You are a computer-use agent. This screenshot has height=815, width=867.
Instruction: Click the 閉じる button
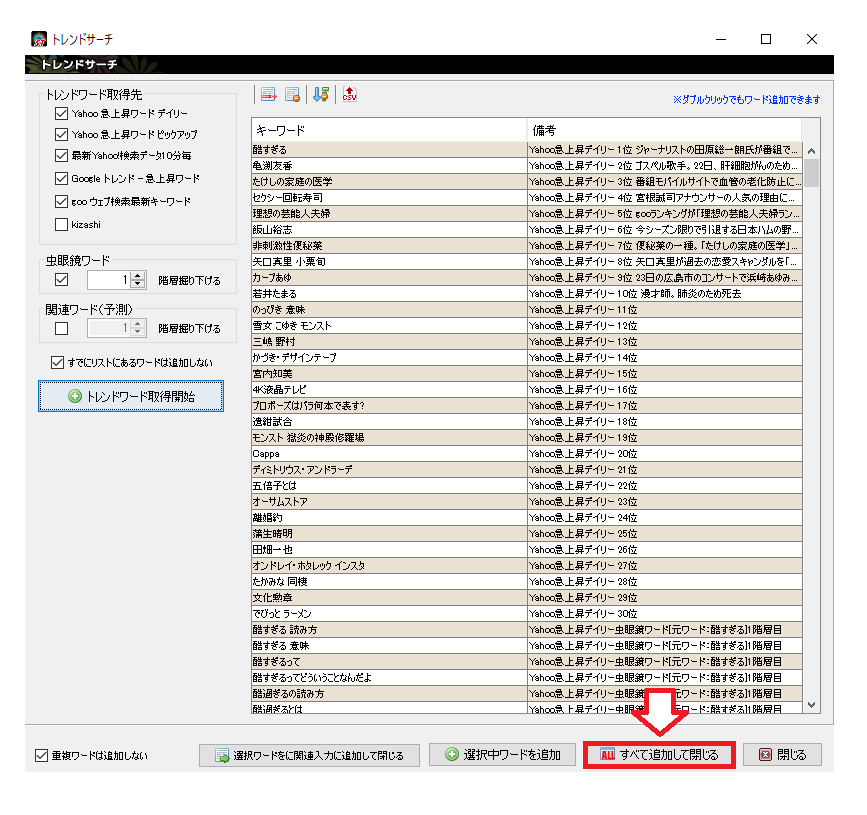tap(782, 755)
